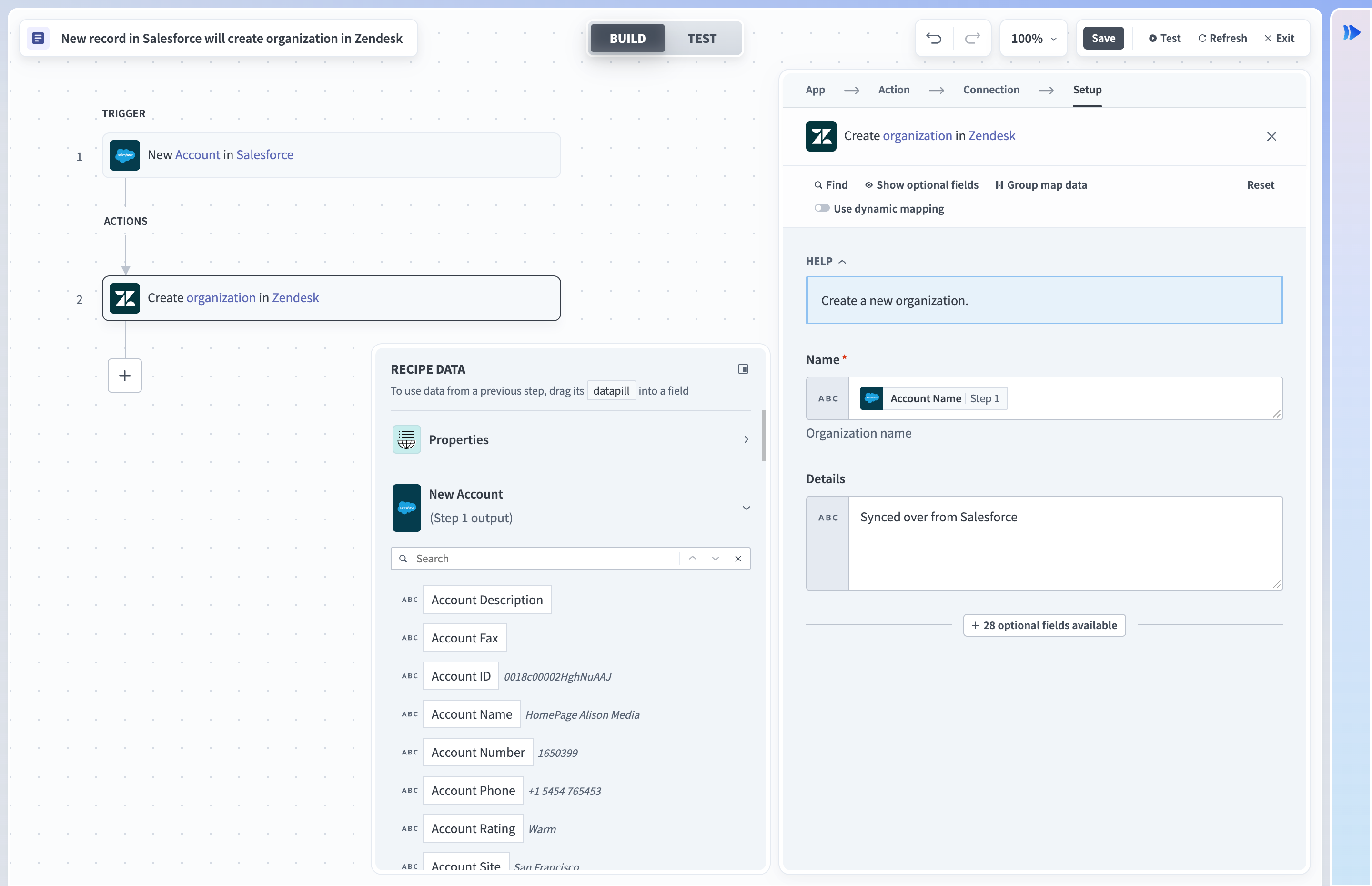Select the New Account trigger step card
The width and height of the screenshot is (1372, 886).
tap(331, 155)
